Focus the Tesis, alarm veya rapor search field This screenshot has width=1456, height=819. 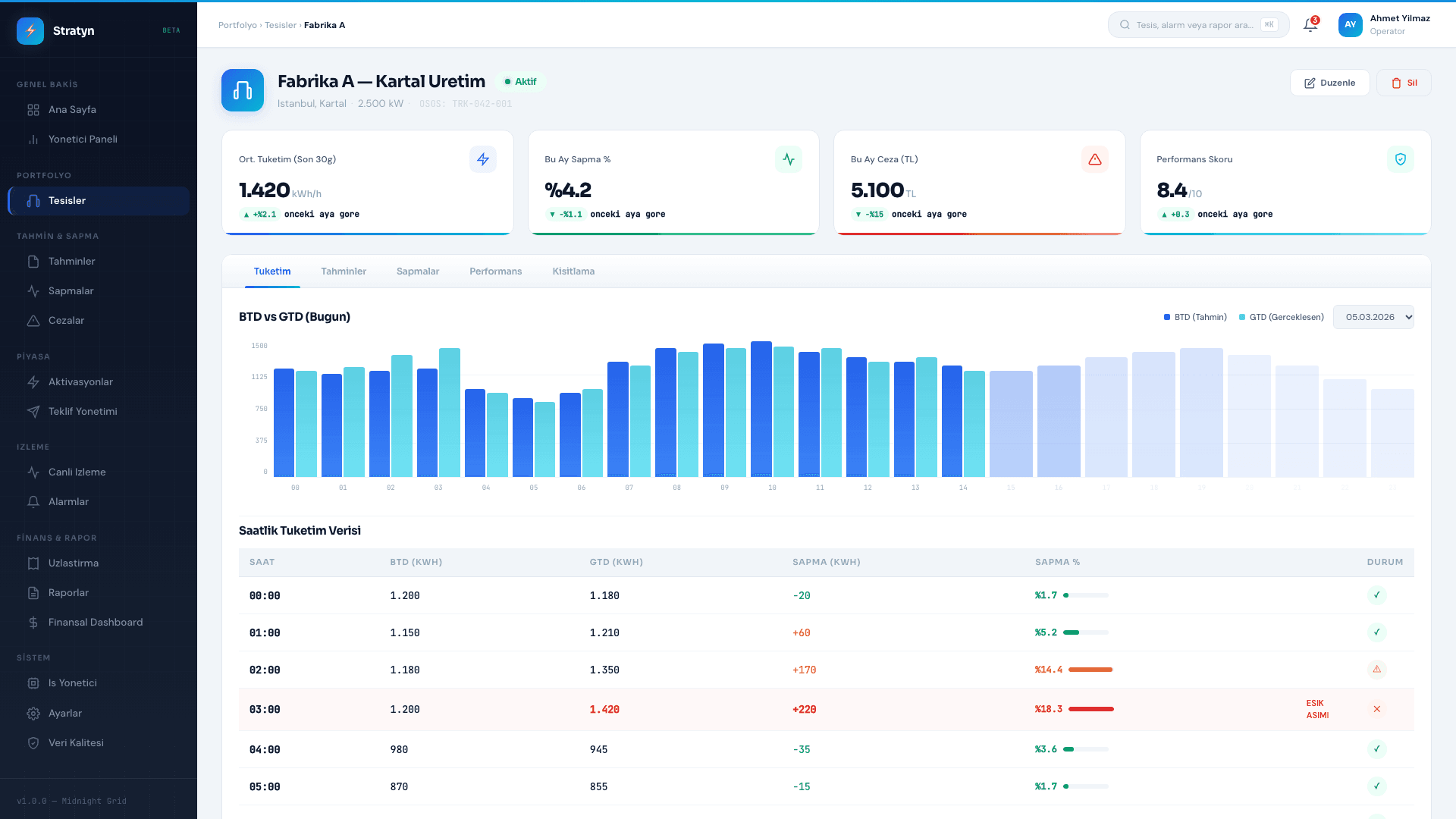tap(1198, 25)
